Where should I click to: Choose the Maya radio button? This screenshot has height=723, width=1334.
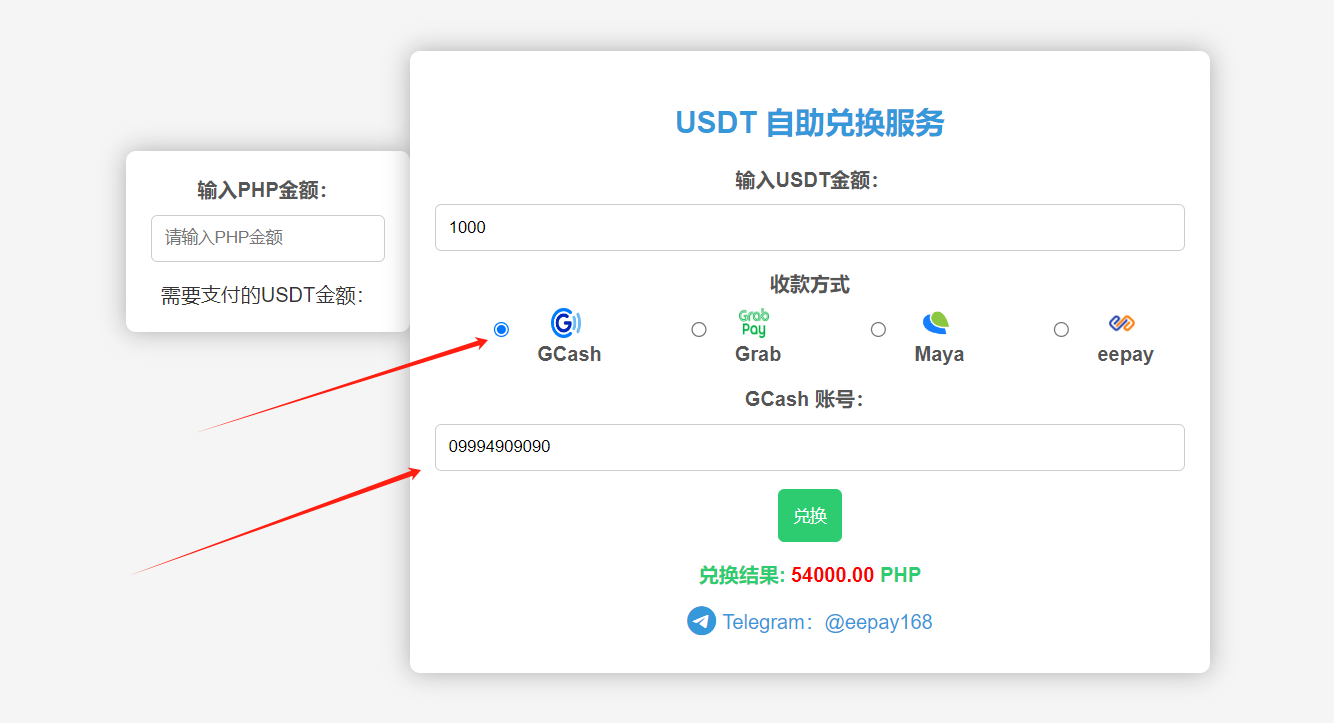click(x=878, y=329)
